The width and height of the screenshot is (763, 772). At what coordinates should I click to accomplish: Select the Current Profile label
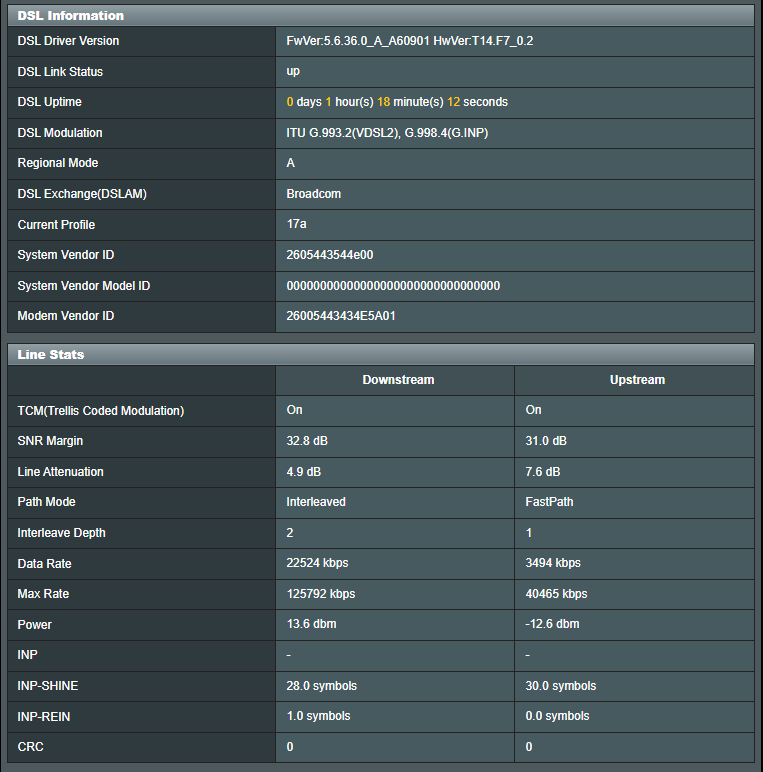click(56, 225)
